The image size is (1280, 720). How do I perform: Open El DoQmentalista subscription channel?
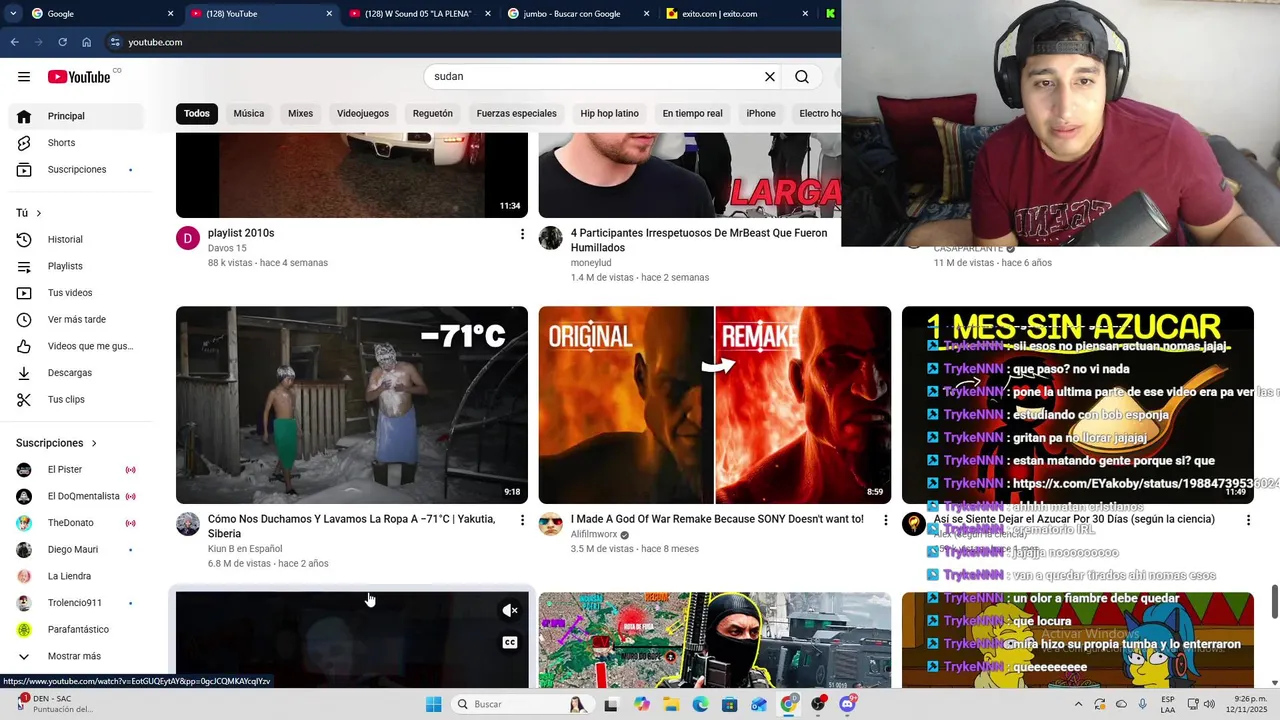click(76, 496)
